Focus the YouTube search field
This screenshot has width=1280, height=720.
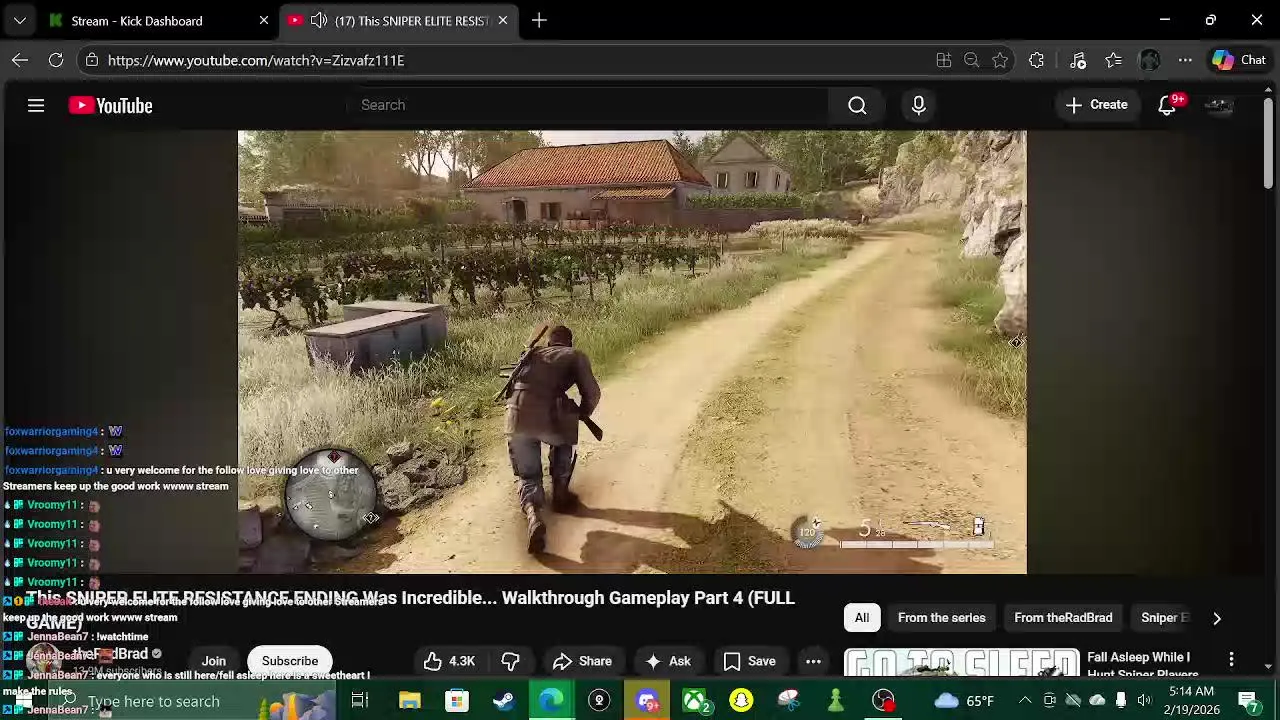(590, 105)
